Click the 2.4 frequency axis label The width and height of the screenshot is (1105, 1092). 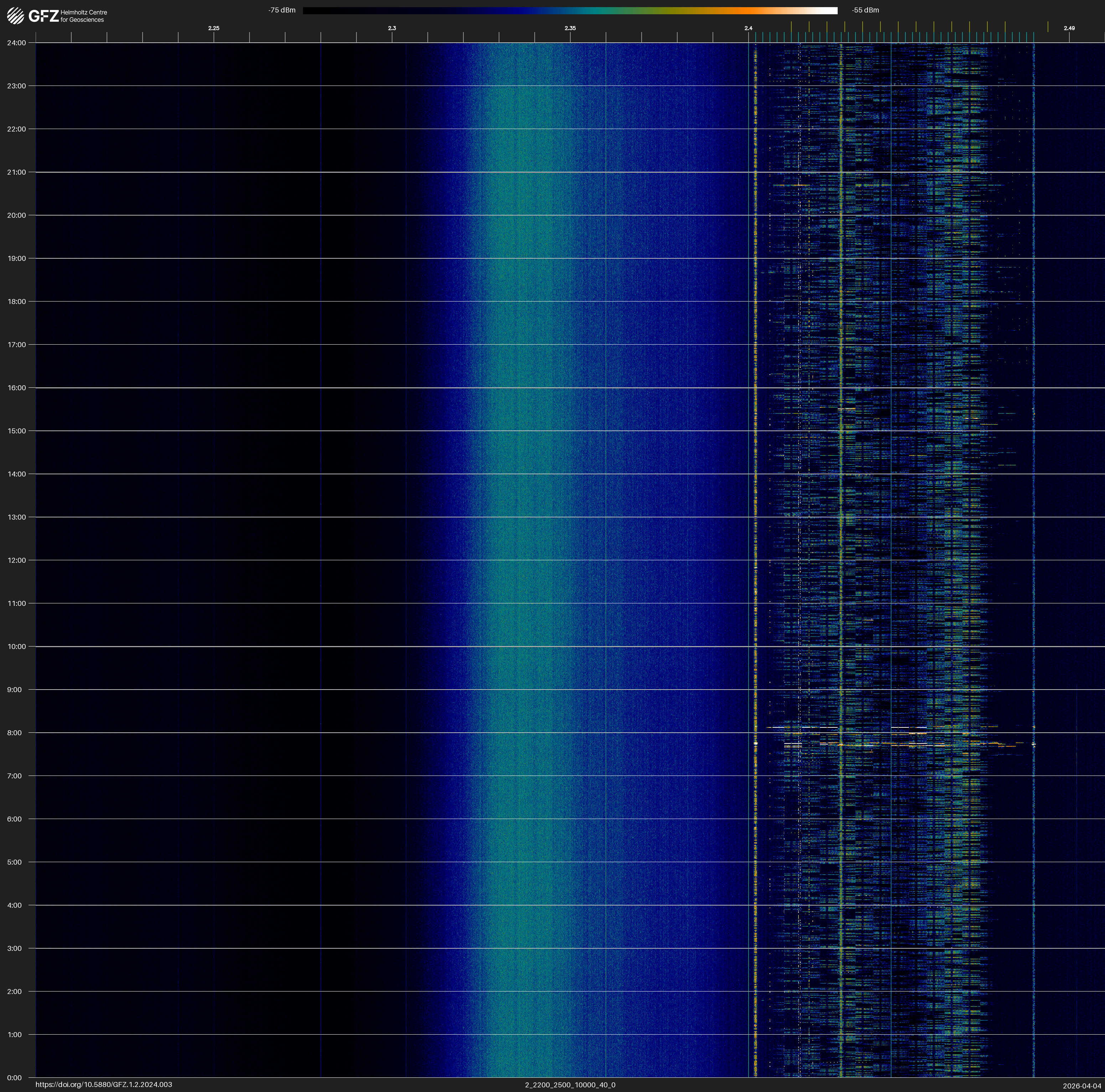coord(748,28)
